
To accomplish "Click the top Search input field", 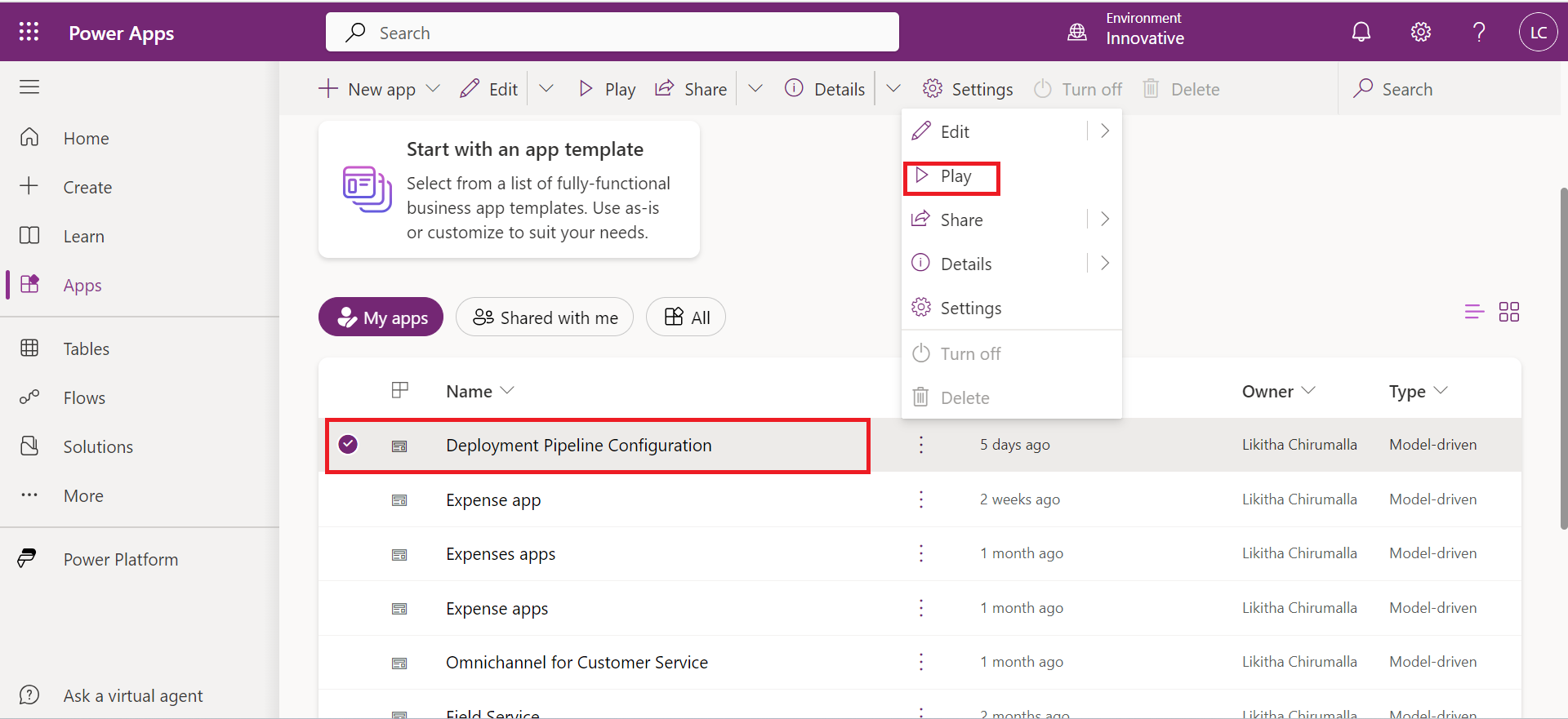I will coord(612,33).
